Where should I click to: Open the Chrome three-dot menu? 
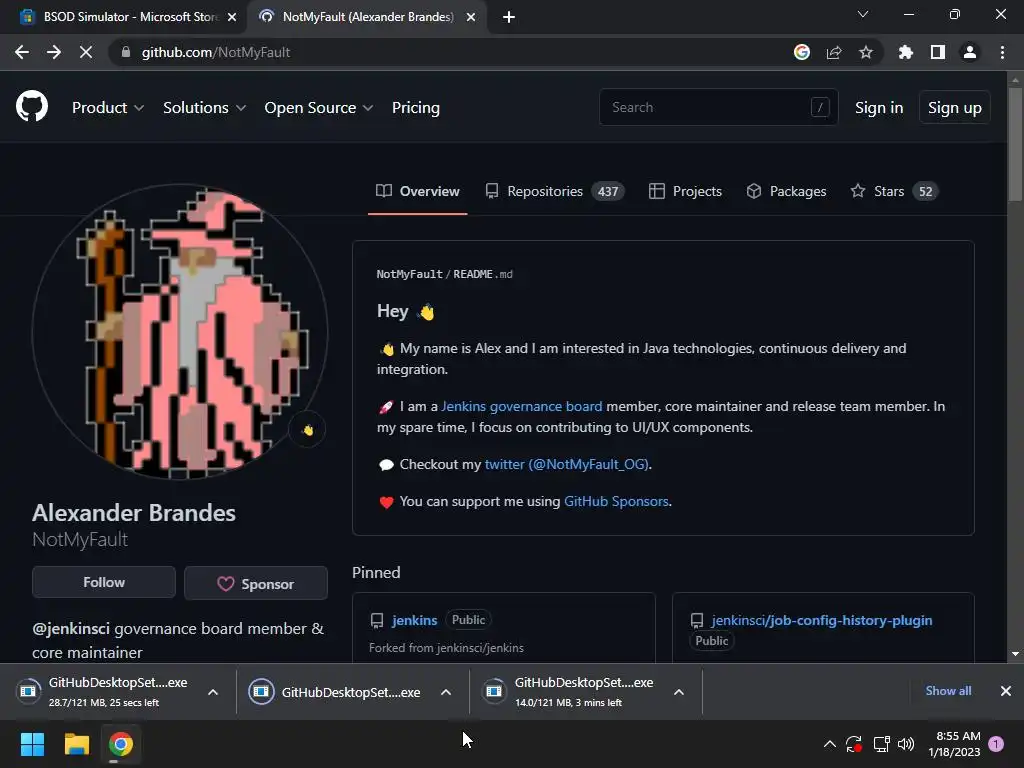[x=1002, y=52]
